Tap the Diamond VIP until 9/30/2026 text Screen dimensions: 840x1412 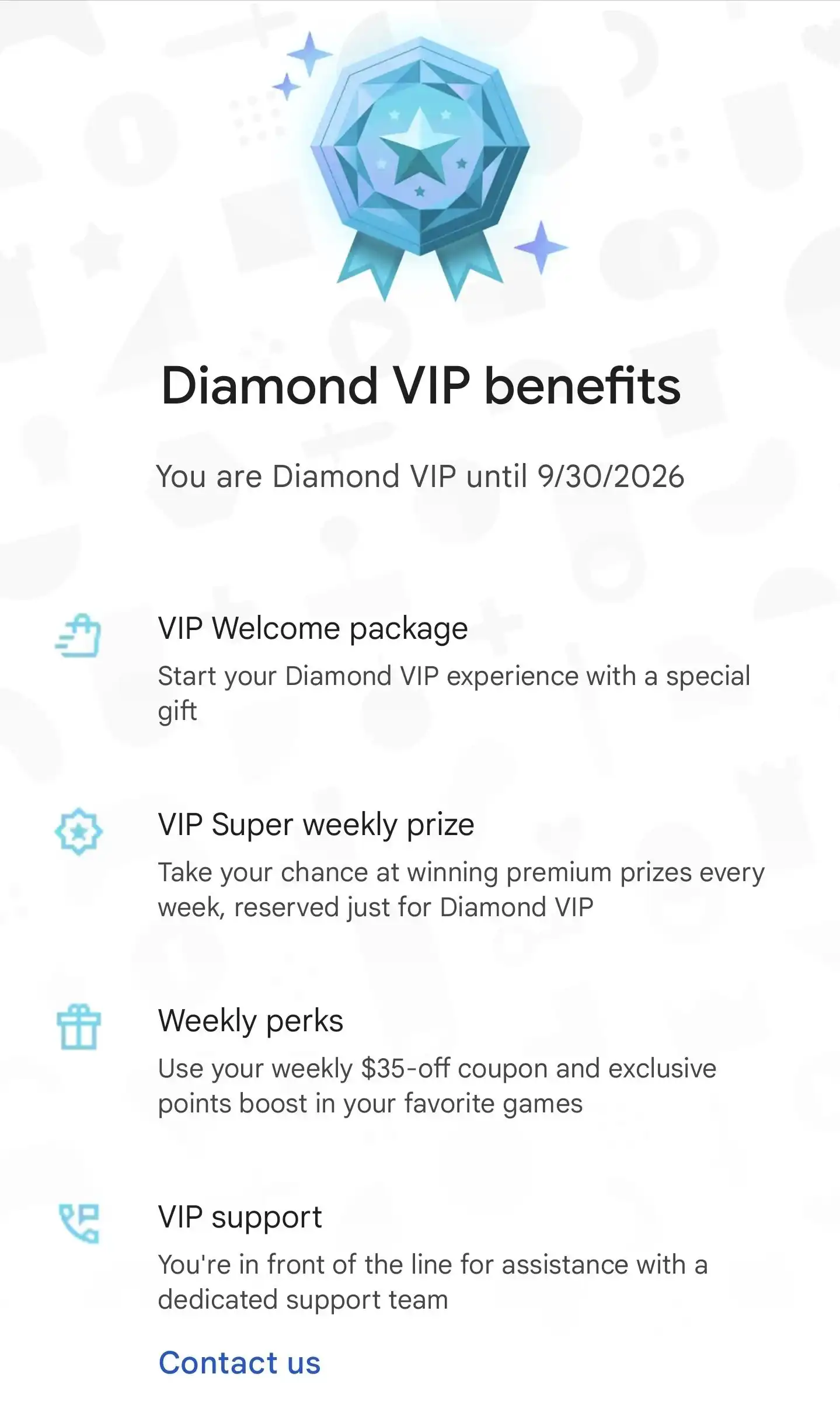coord(420,477)
